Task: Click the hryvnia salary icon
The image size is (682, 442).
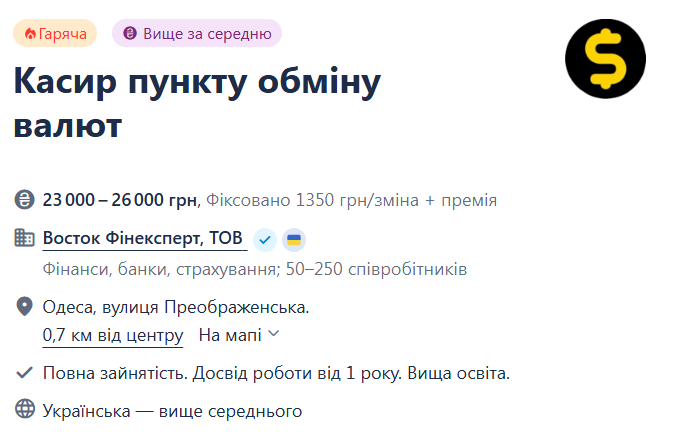Action: point(24,200)
